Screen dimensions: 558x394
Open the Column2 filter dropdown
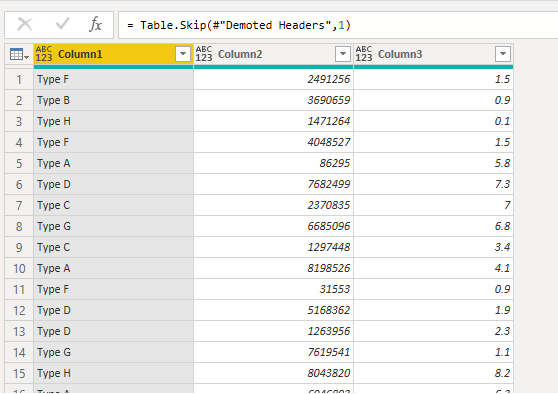pos(343,54)
